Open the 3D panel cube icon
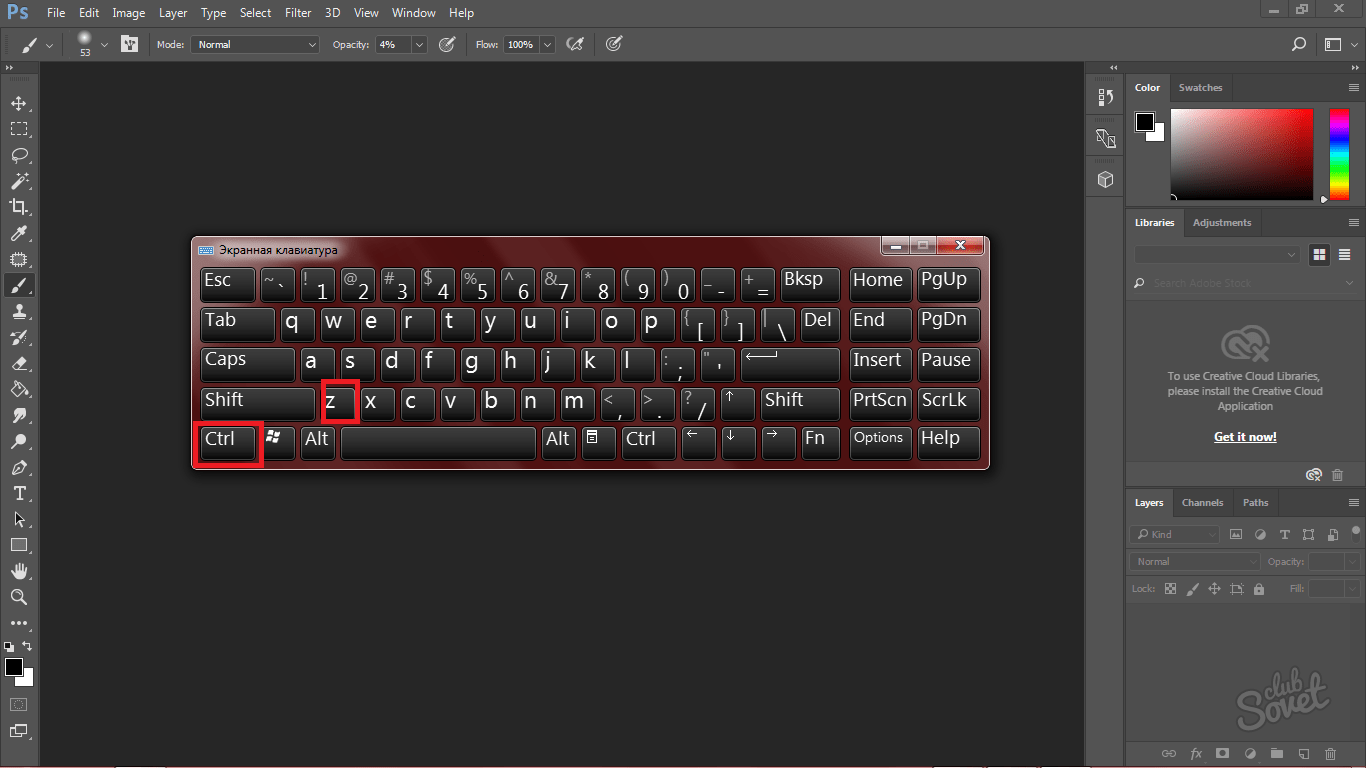The image size is (1366, 768). point(1105,179)
